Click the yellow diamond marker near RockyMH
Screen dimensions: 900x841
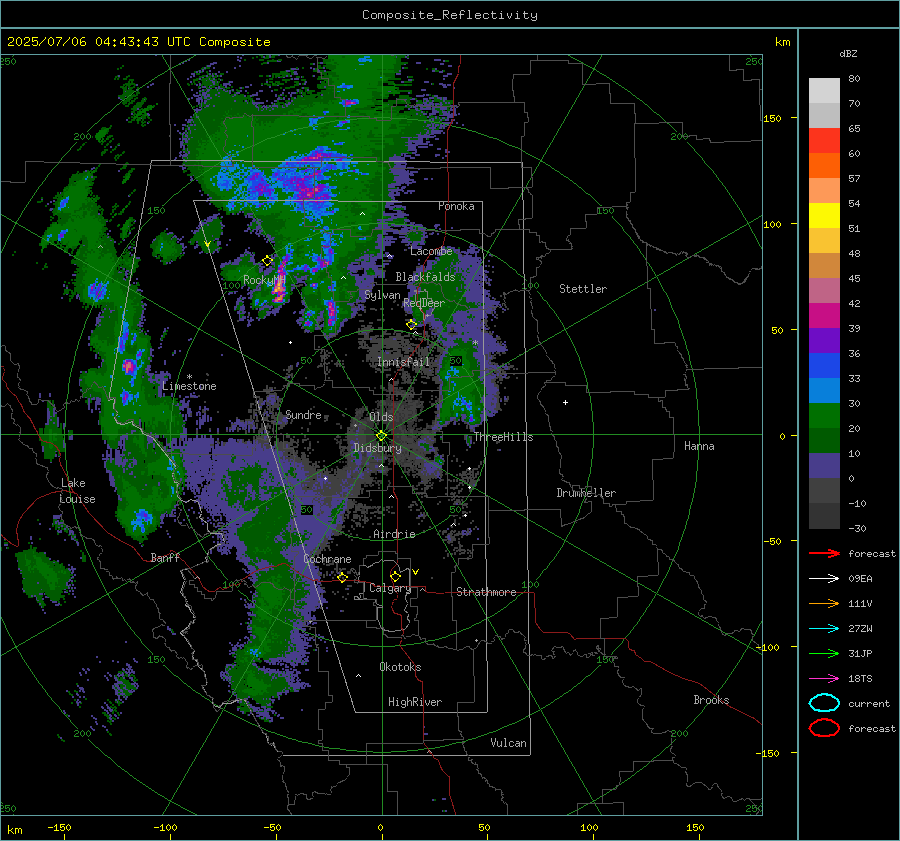(x=267, y=261)
